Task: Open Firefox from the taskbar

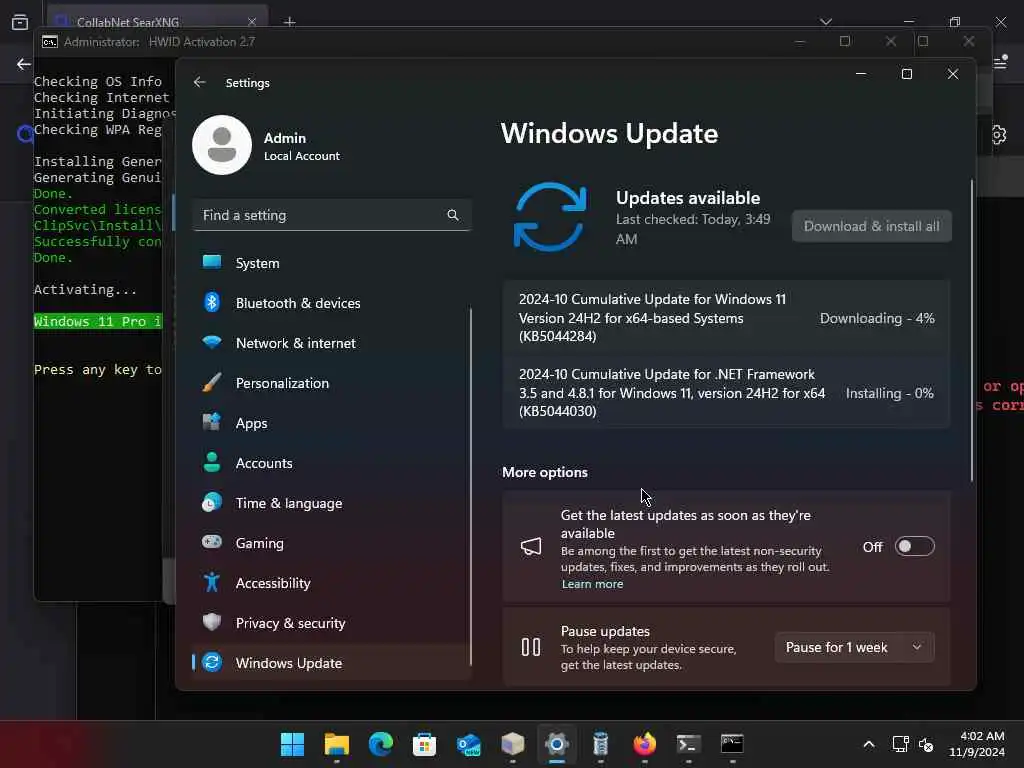Action: (x=645, y=744)
